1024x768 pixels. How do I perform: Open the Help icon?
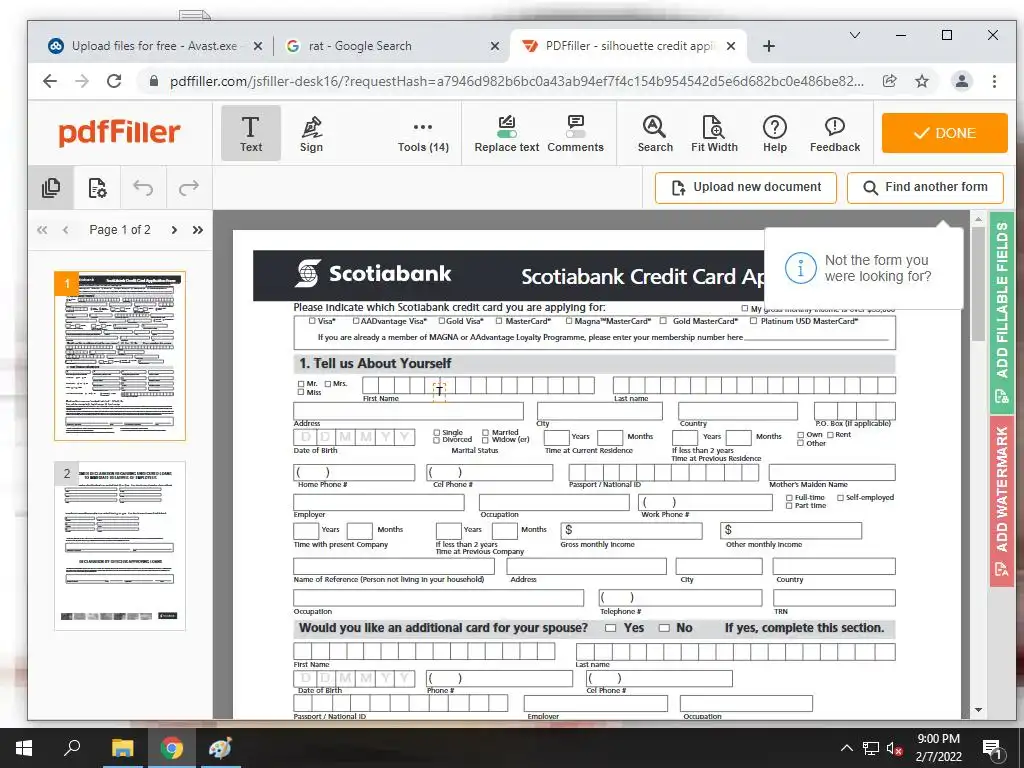pos(775,134)
